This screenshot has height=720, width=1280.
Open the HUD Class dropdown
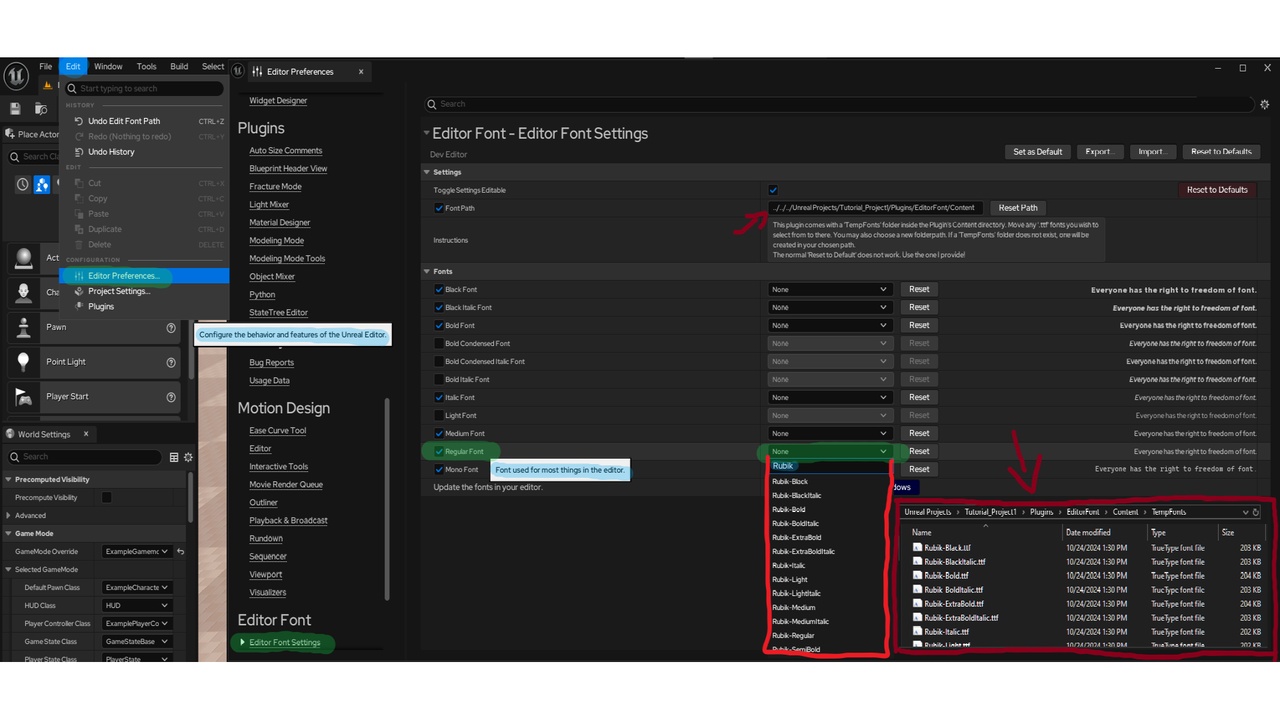click(137, 606)
